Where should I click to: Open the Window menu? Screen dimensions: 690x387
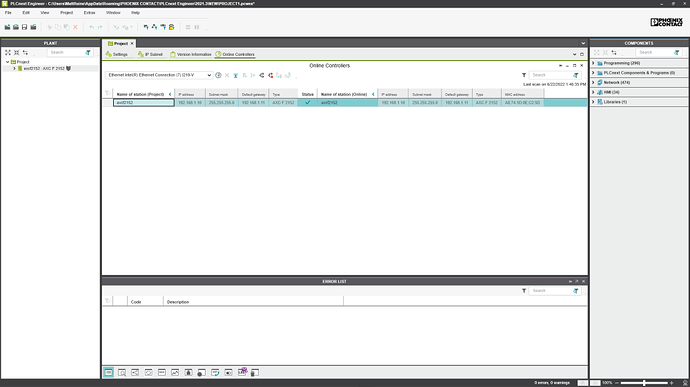pos(113,13)
